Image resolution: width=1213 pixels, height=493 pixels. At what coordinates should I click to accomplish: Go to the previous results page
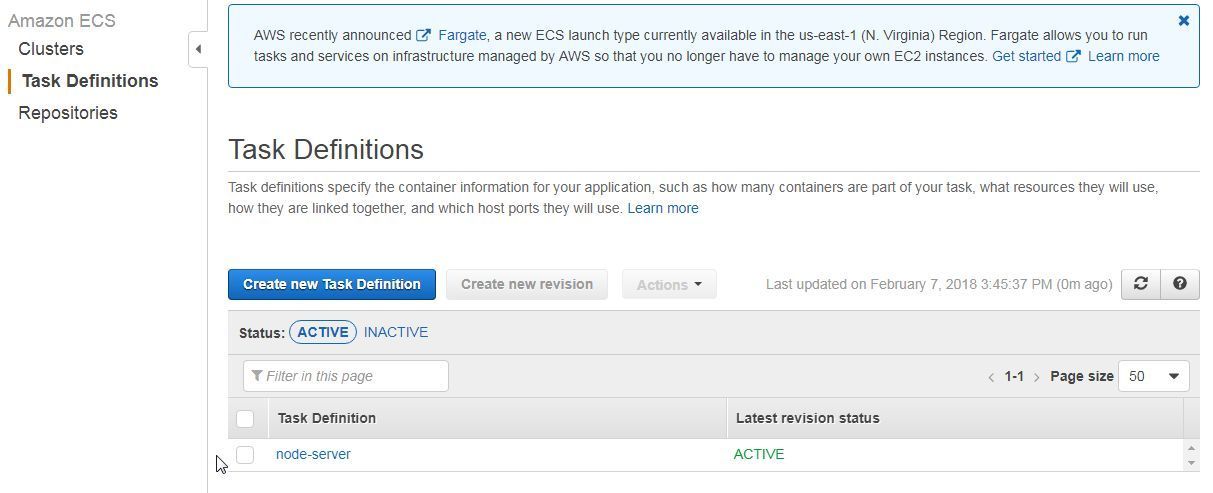pos(991,377)
